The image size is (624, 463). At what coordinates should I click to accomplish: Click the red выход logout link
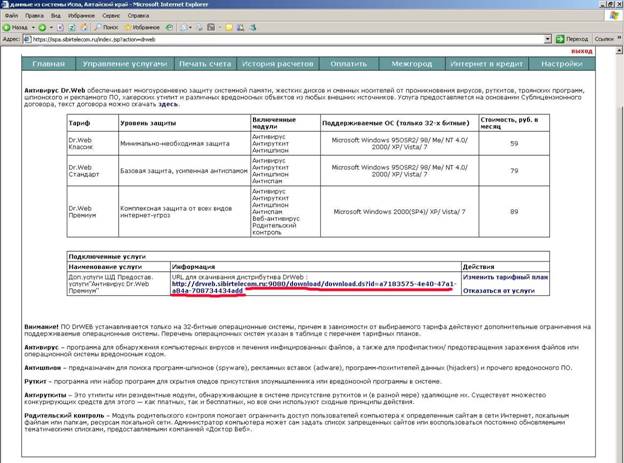pyautogui.click(x=581, y=51)
